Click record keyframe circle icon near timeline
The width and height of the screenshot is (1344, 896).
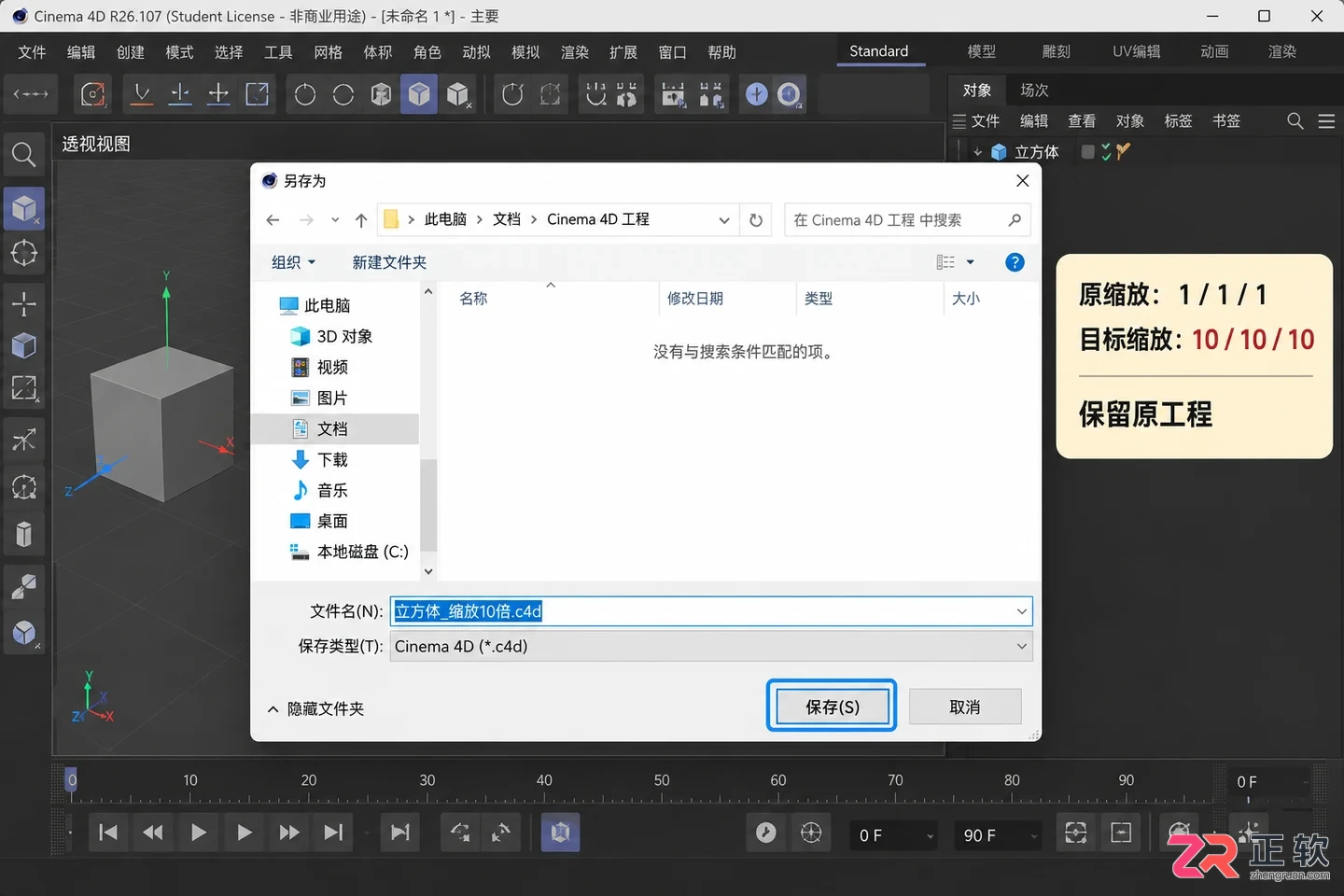coord(765,833)
